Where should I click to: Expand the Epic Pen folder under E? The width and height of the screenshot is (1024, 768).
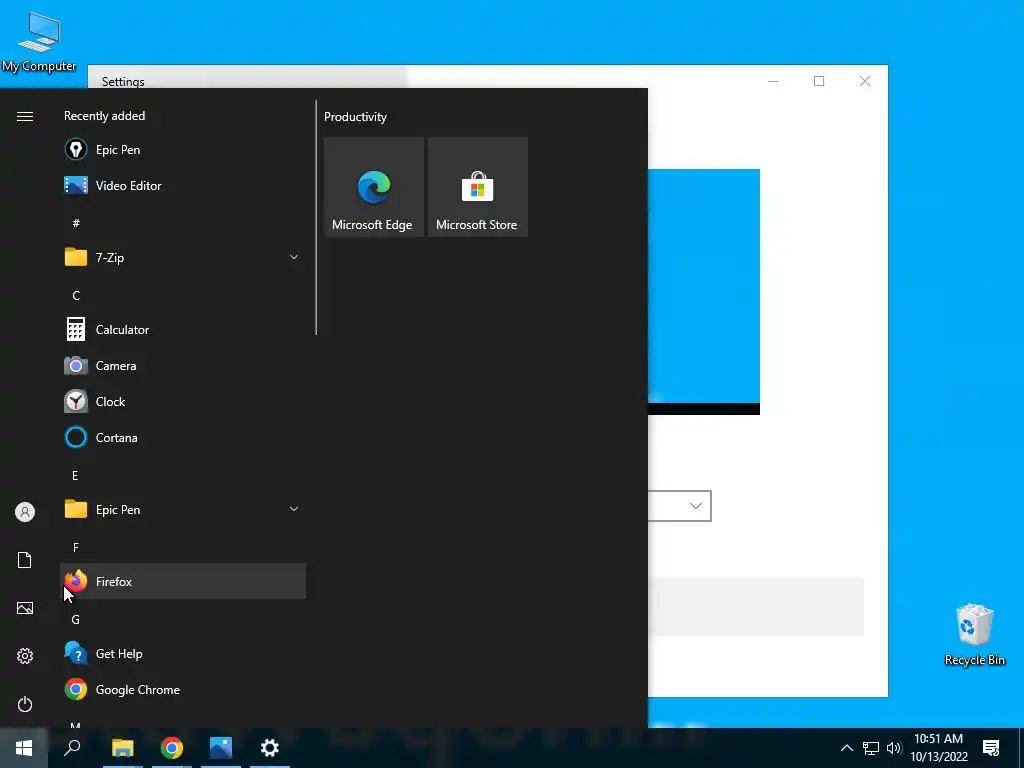coord(183,509)
